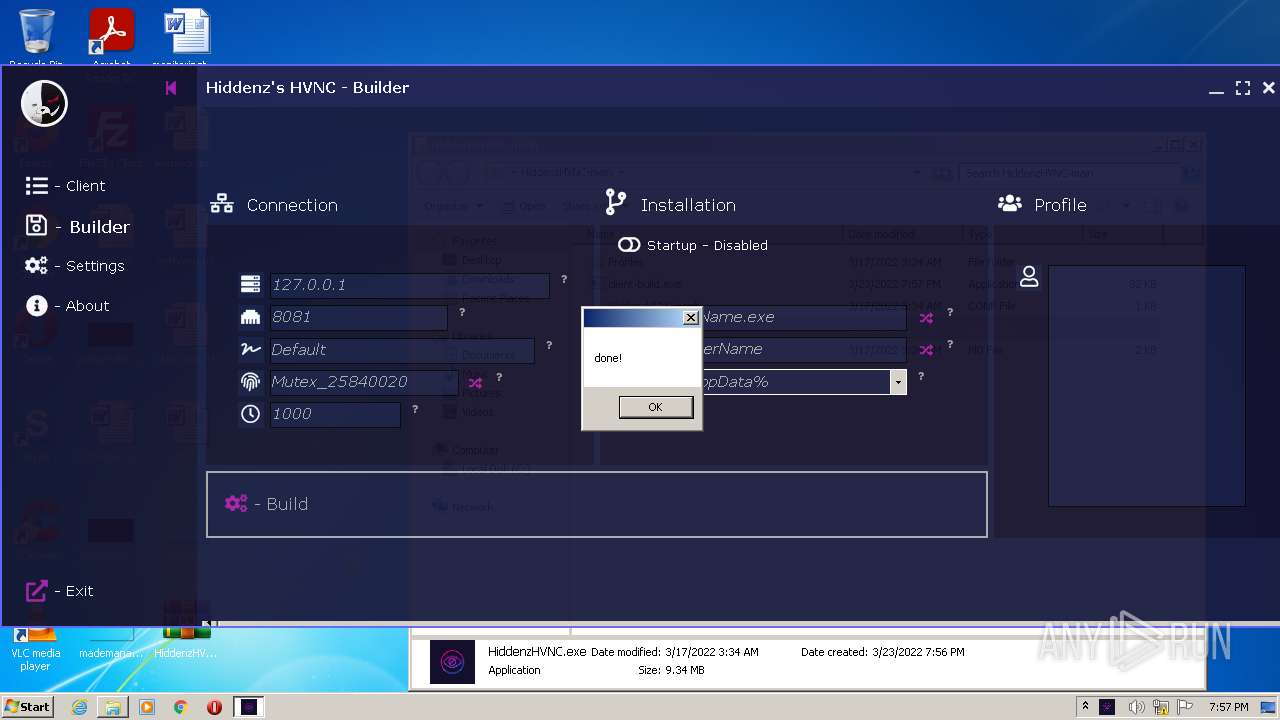Click the Profile users icon
This screenshot has width=1280, height=720.
pos(1010,204)
